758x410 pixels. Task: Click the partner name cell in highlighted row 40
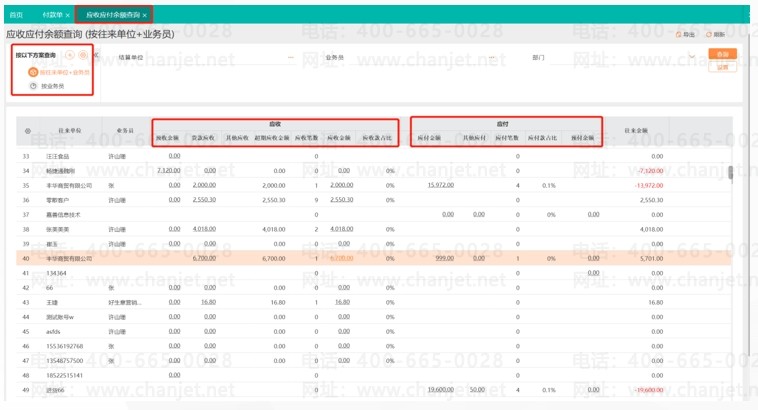69,259
